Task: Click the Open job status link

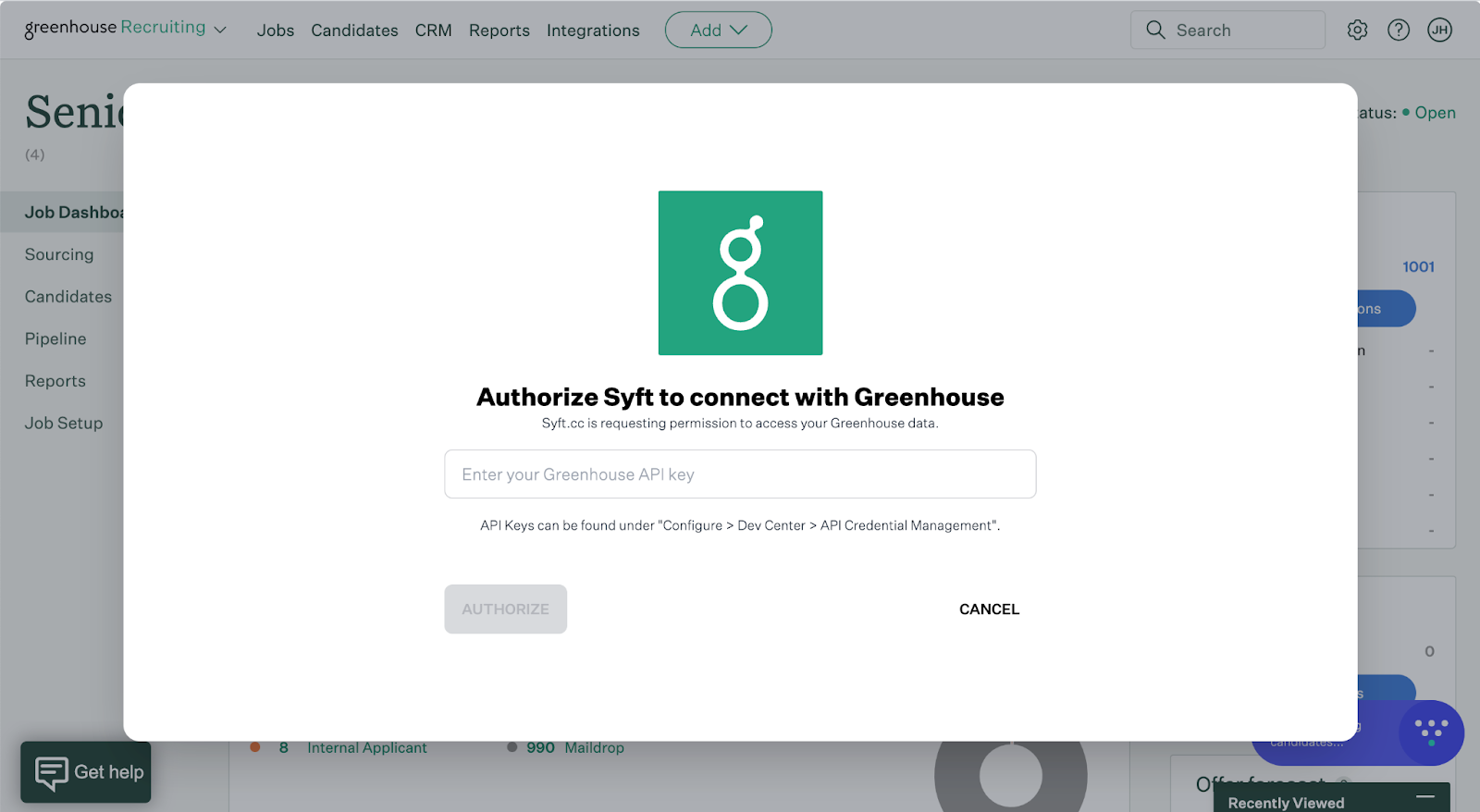Action: (x=1435, y=113)
